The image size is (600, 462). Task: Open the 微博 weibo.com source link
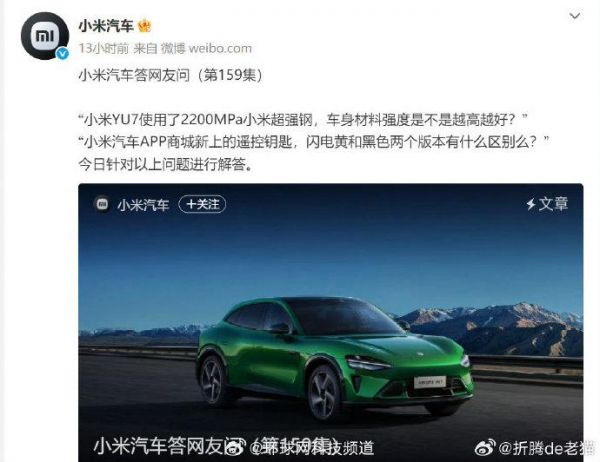[x=206, y=48]
